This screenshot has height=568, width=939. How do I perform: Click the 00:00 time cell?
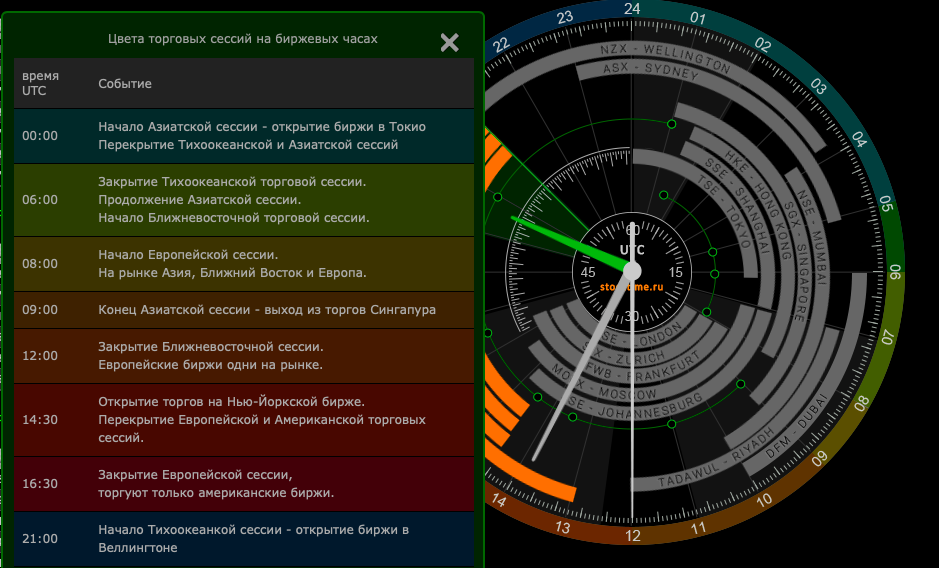(40, 136)
